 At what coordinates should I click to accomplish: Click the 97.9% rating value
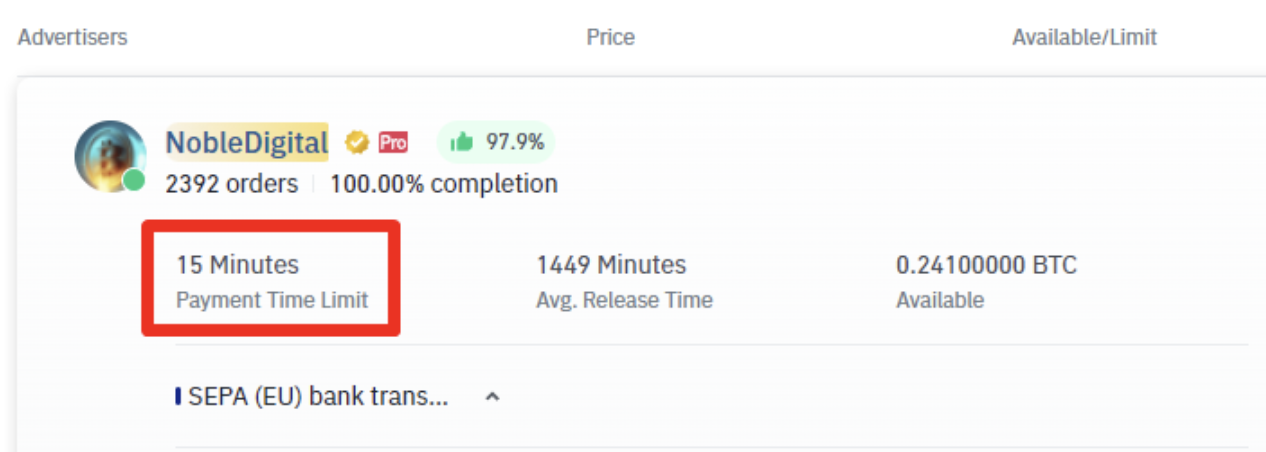pos(515,143)
